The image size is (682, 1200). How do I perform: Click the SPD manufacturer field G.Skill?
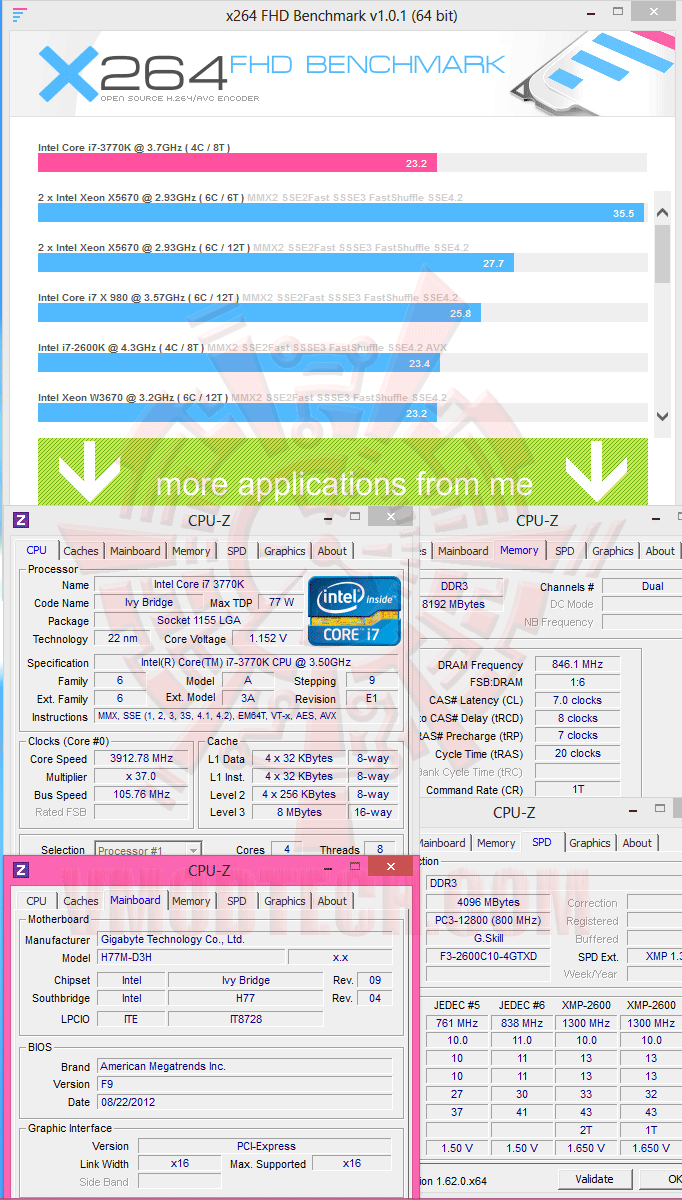pos(488,939)
